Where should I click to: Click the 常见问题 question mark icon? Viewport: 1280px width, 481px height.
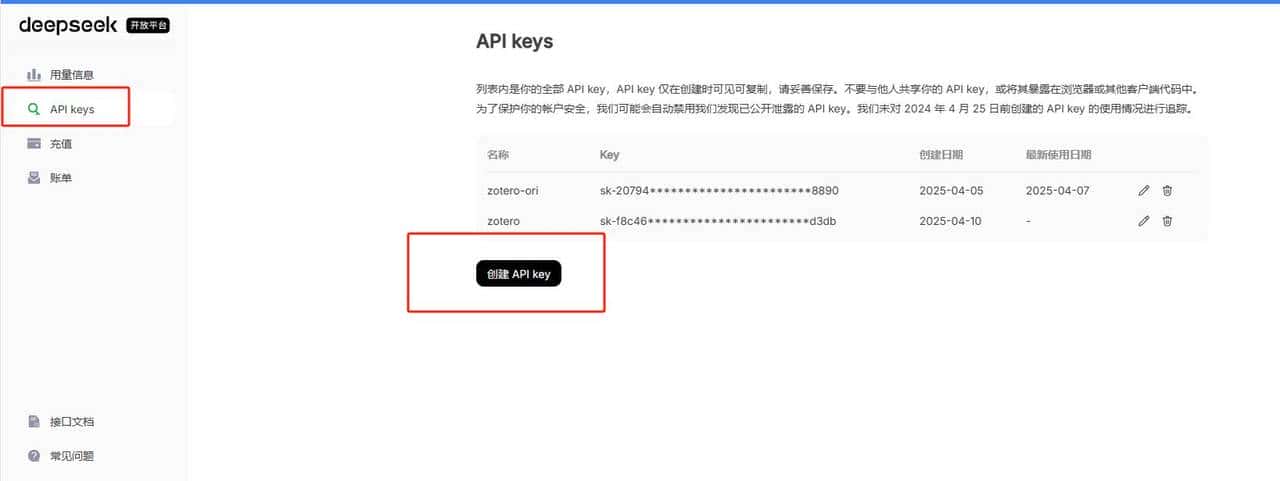tap(34, 456)
